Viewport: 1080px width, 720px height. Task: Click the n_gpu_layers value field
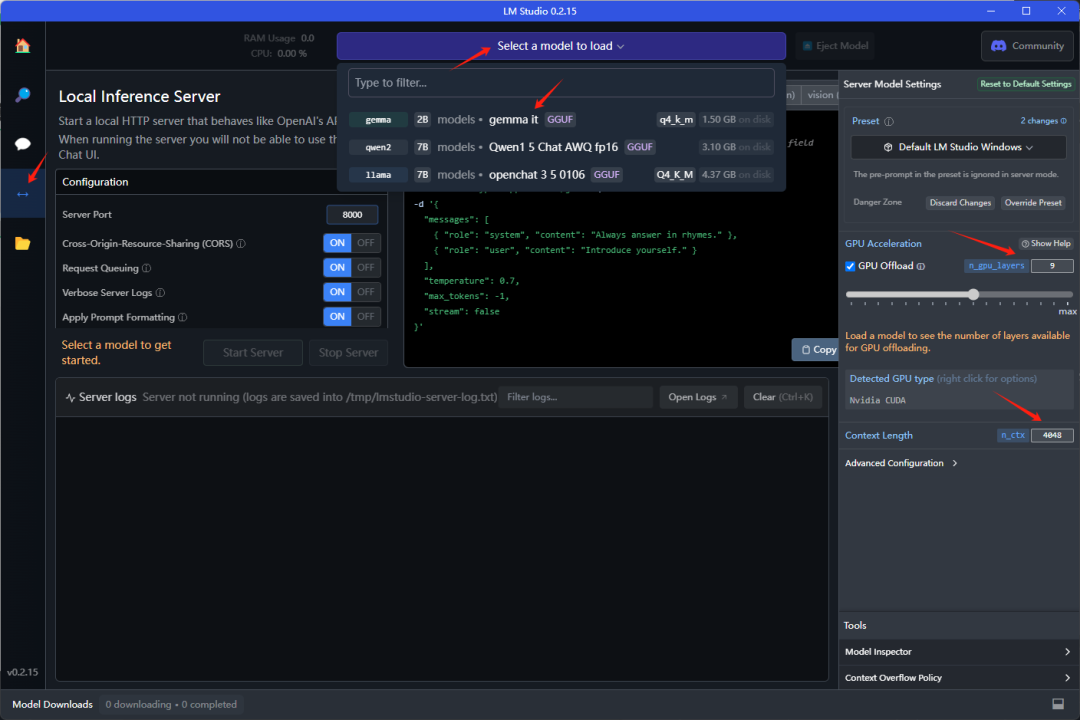point(1052,266)
